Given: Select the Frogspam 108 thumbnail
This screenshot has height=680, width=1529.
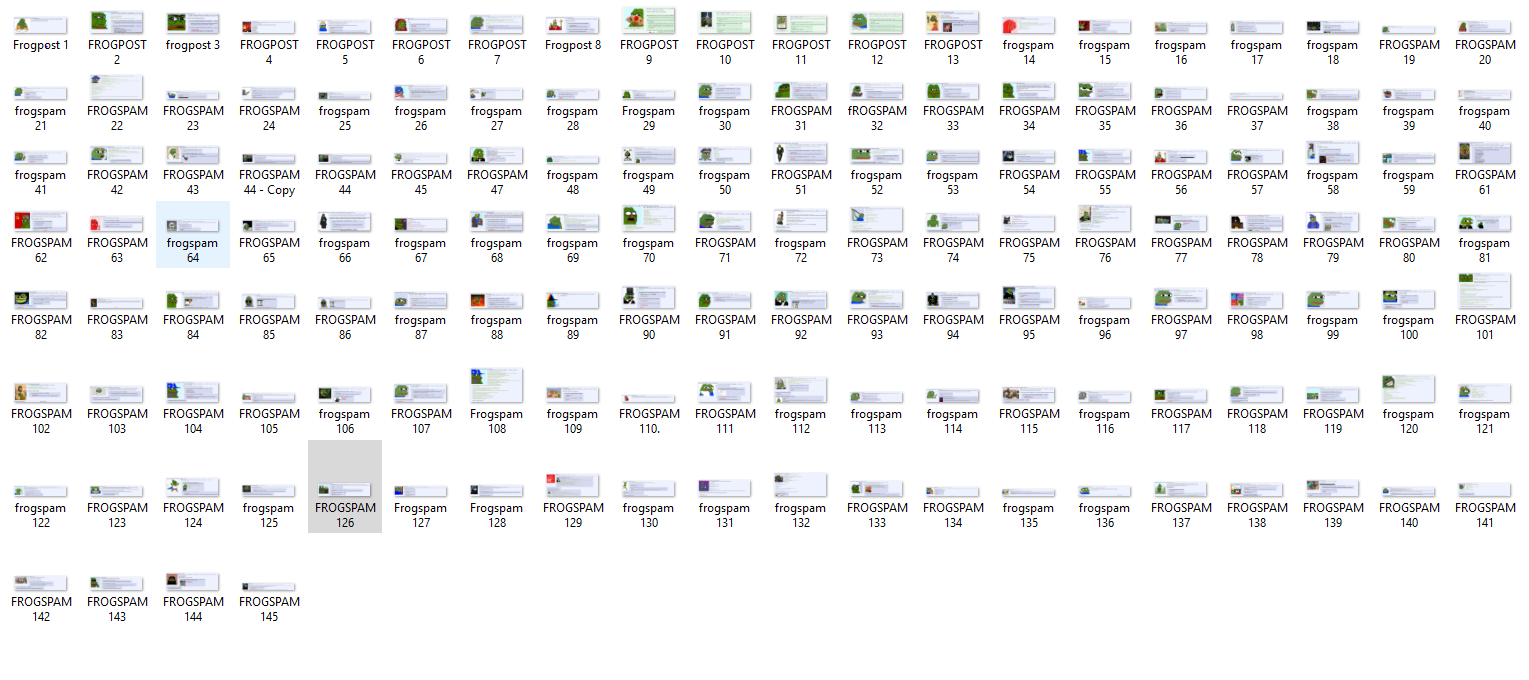Looking at the screenshot, I should (x=497, y=386).
